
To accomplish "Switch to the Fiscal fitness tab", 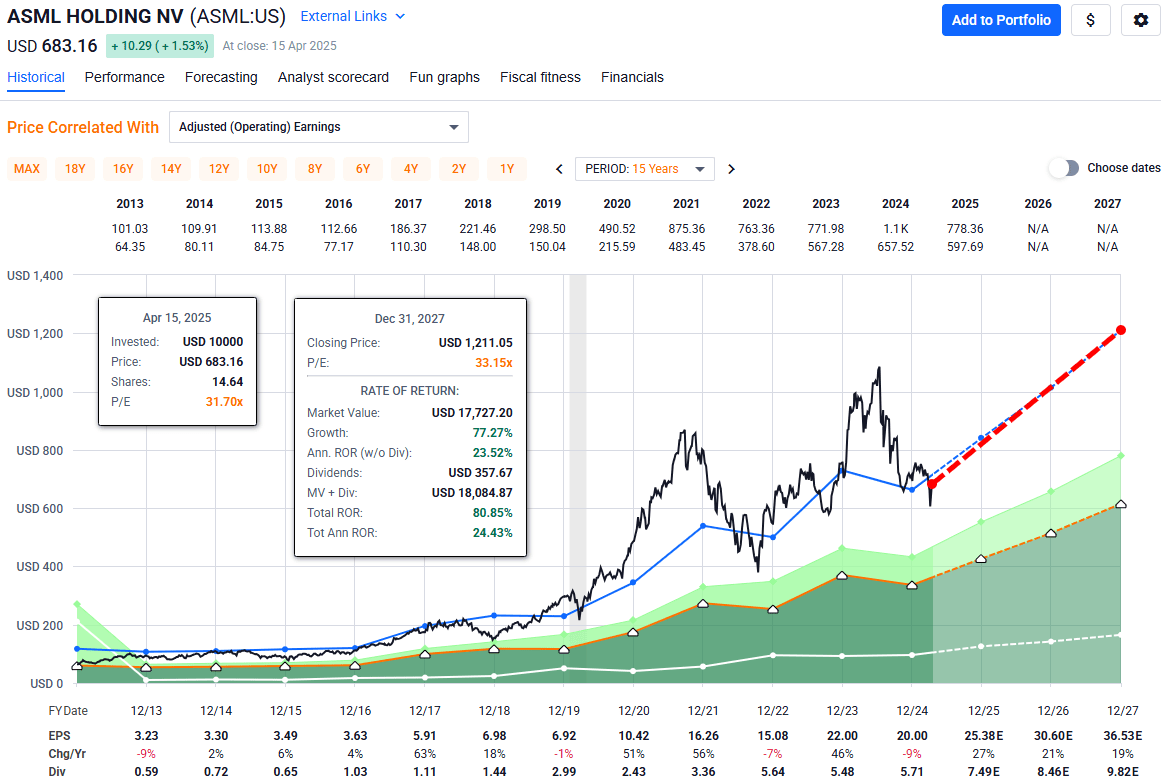I will [x=540, y=77].
